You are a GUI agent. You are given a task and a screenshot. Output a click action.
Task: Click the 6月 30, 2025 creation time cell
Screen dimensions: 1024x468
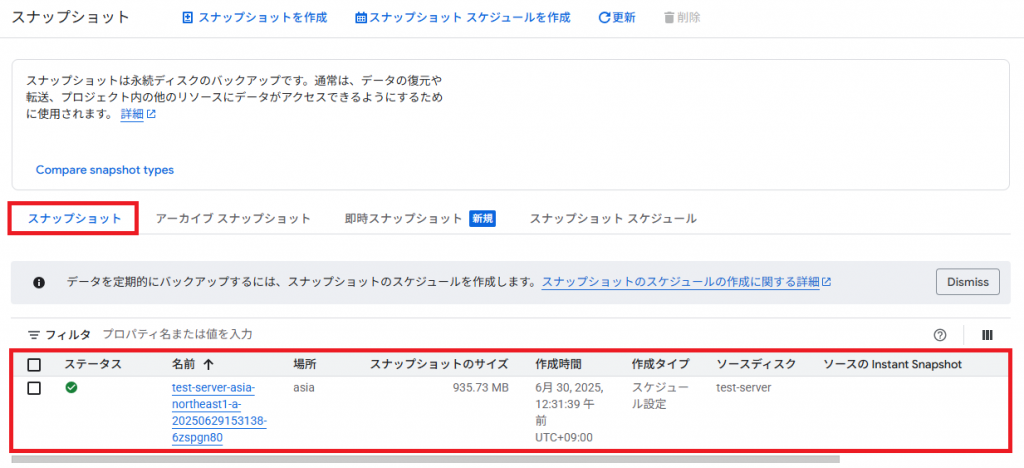(x=569, y=413)
